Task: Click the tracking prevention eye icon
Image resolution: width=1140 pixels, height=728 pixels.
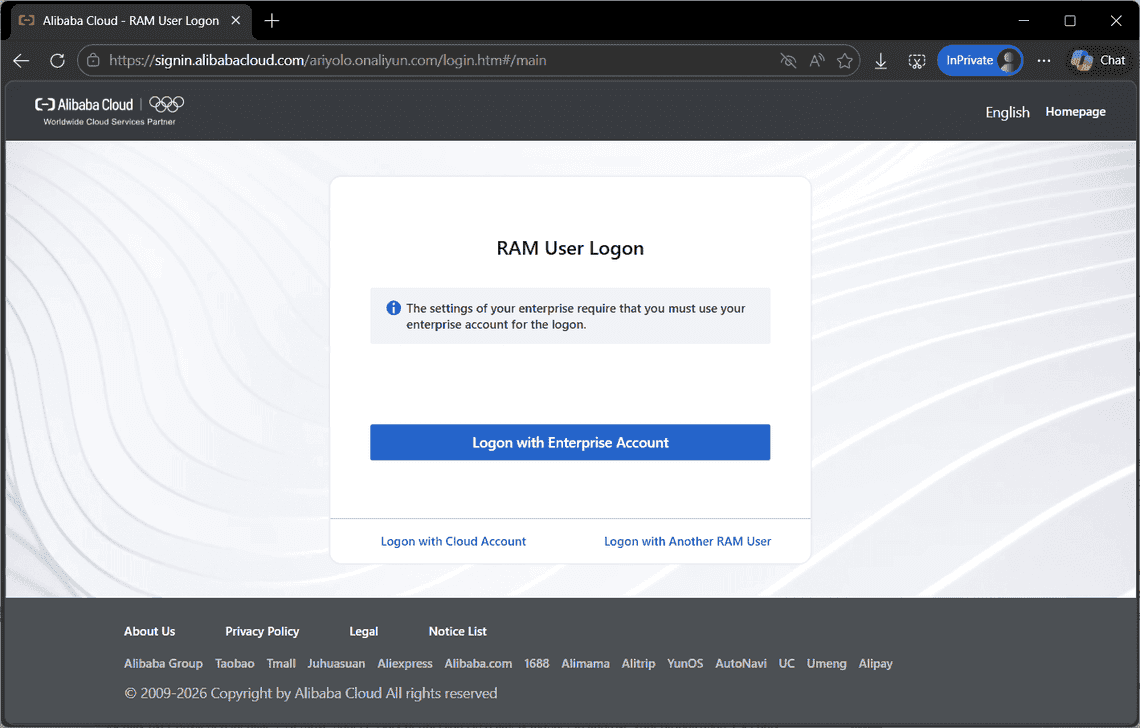Action: (x=788, y=60)
